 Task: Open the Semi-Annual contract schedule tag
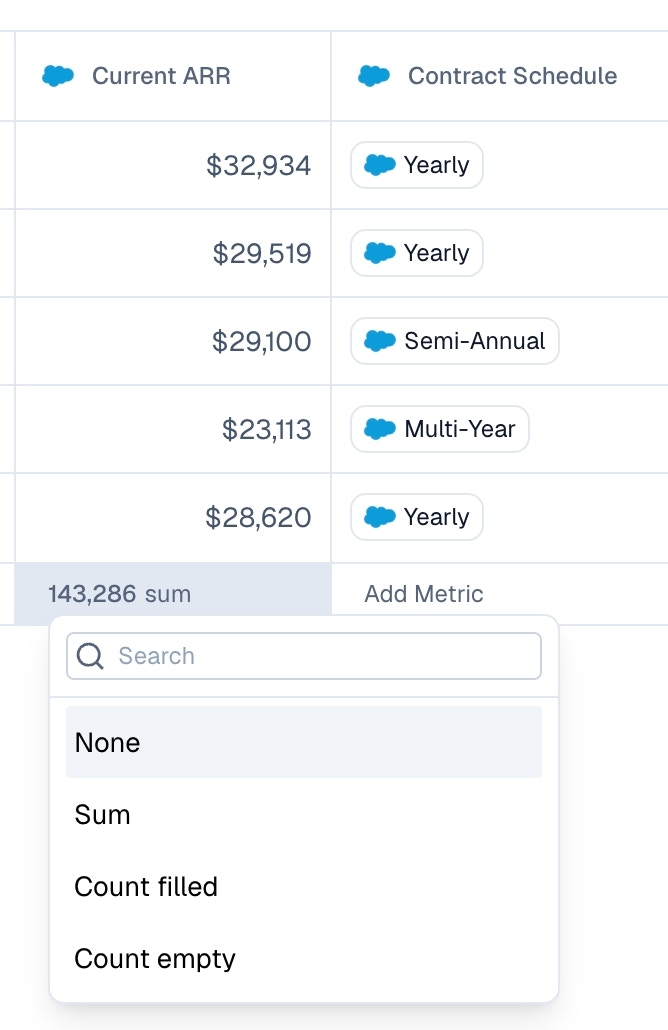[455, 341]
